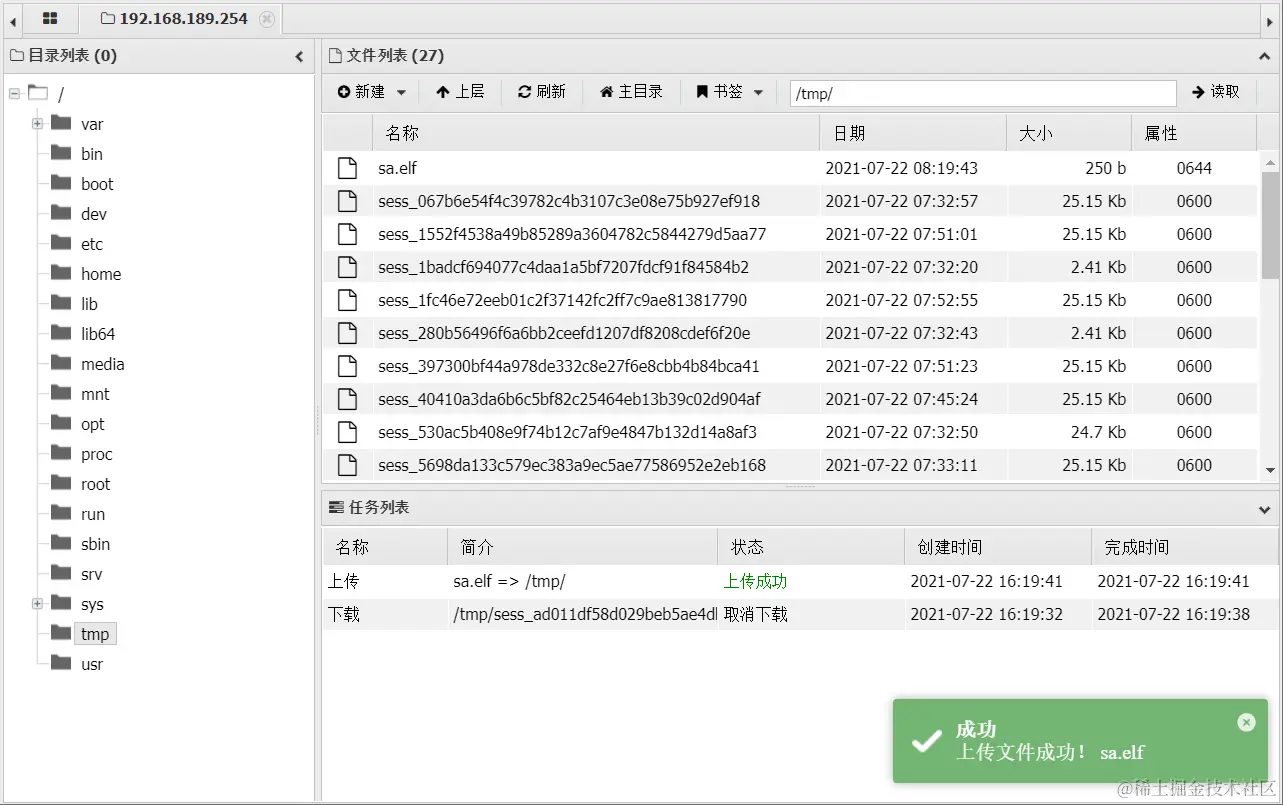1283x805 pixels.
Task: Open the 书签 bookmarks dropdown
Action: 730,92
